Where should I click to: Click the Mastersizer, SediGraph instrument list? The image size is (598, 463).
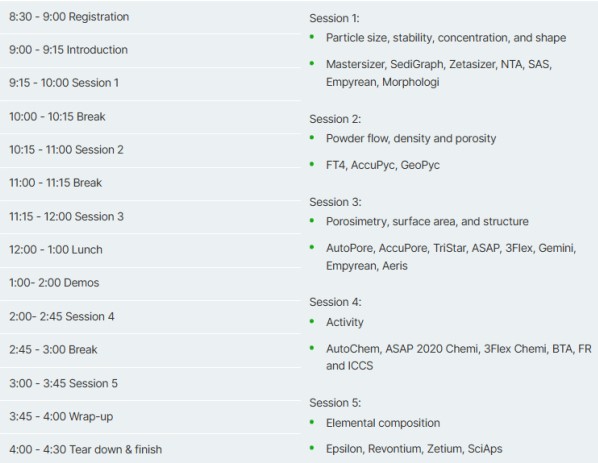(439, 73)
